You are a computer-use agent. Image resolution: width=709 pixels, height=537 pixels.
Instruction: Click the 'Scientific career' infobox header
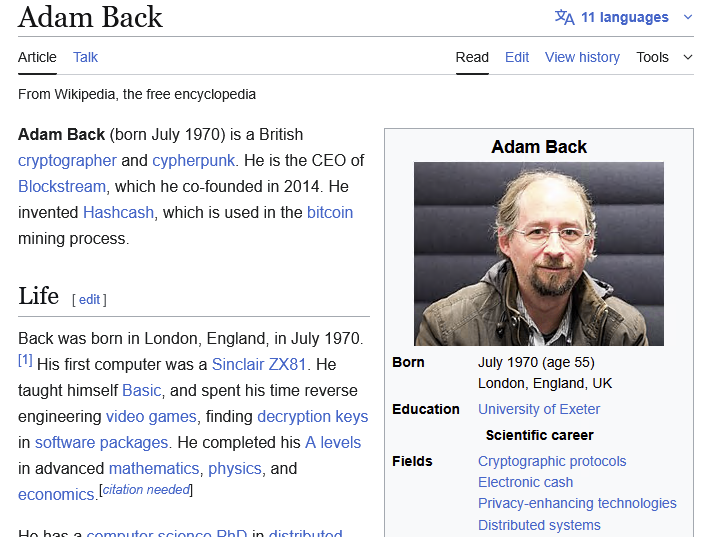[539, 435]
